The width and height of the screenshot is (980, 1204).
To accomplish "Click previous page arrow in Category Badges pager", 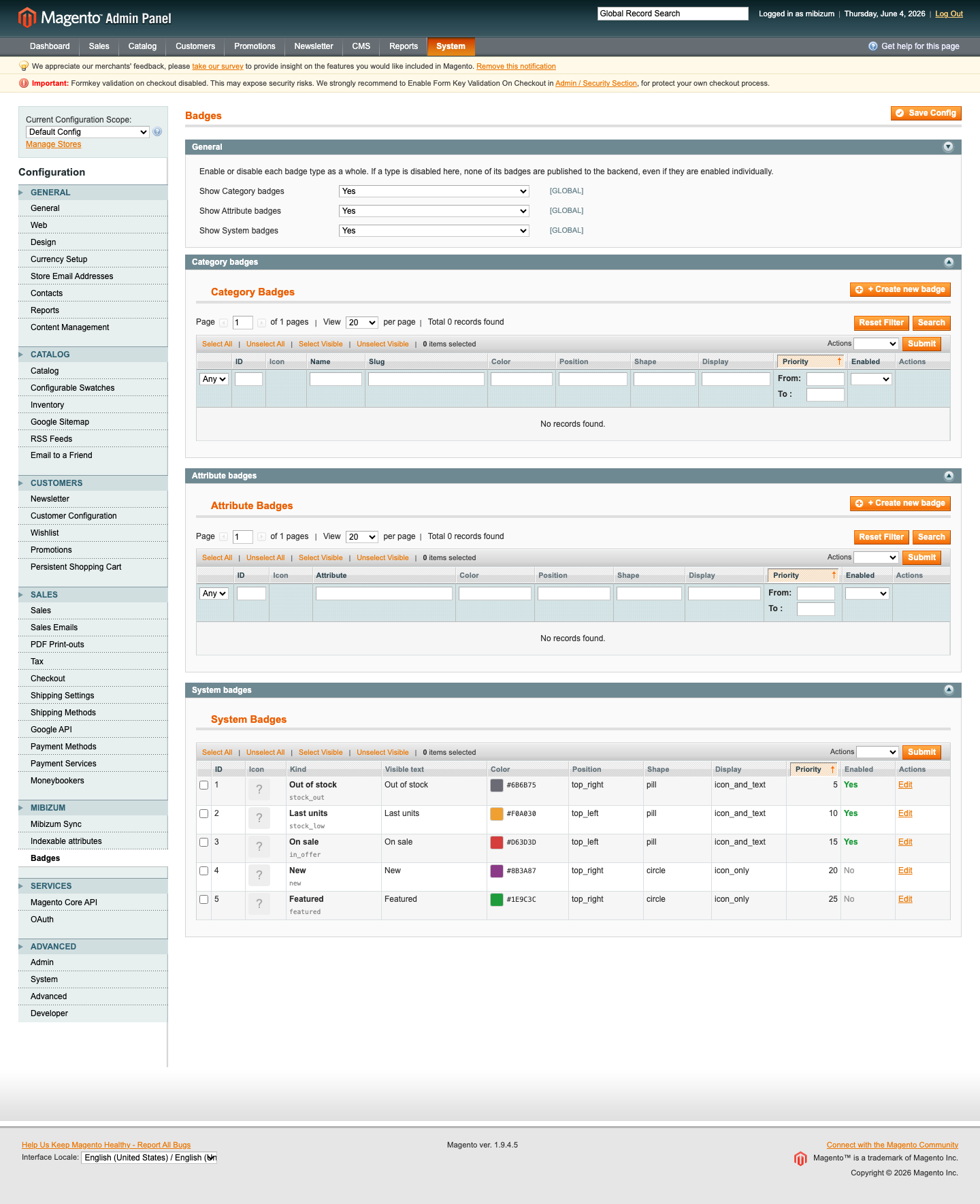I will [223, 323].
